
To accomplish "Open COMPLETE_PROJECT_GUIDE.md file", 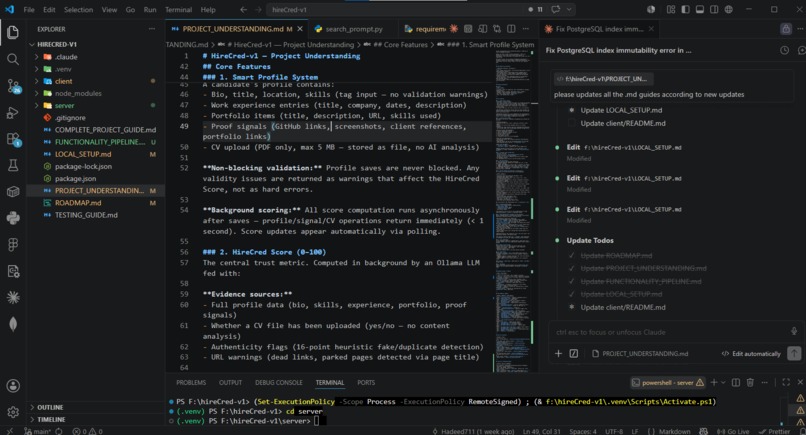I will 96,130.
